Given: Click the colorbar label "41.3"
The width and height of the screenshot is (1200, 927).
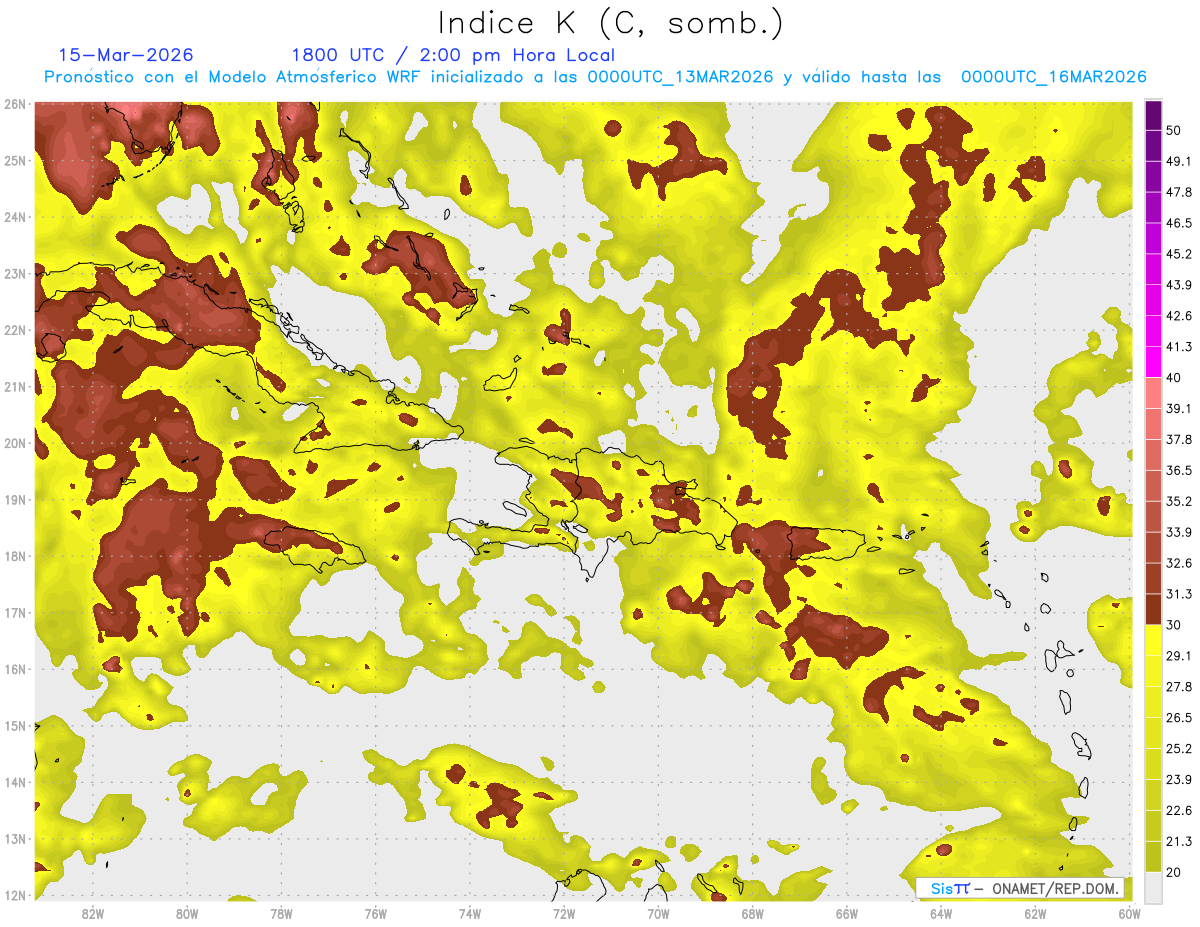Looking at the screenshot, I should pos(1179,347).
